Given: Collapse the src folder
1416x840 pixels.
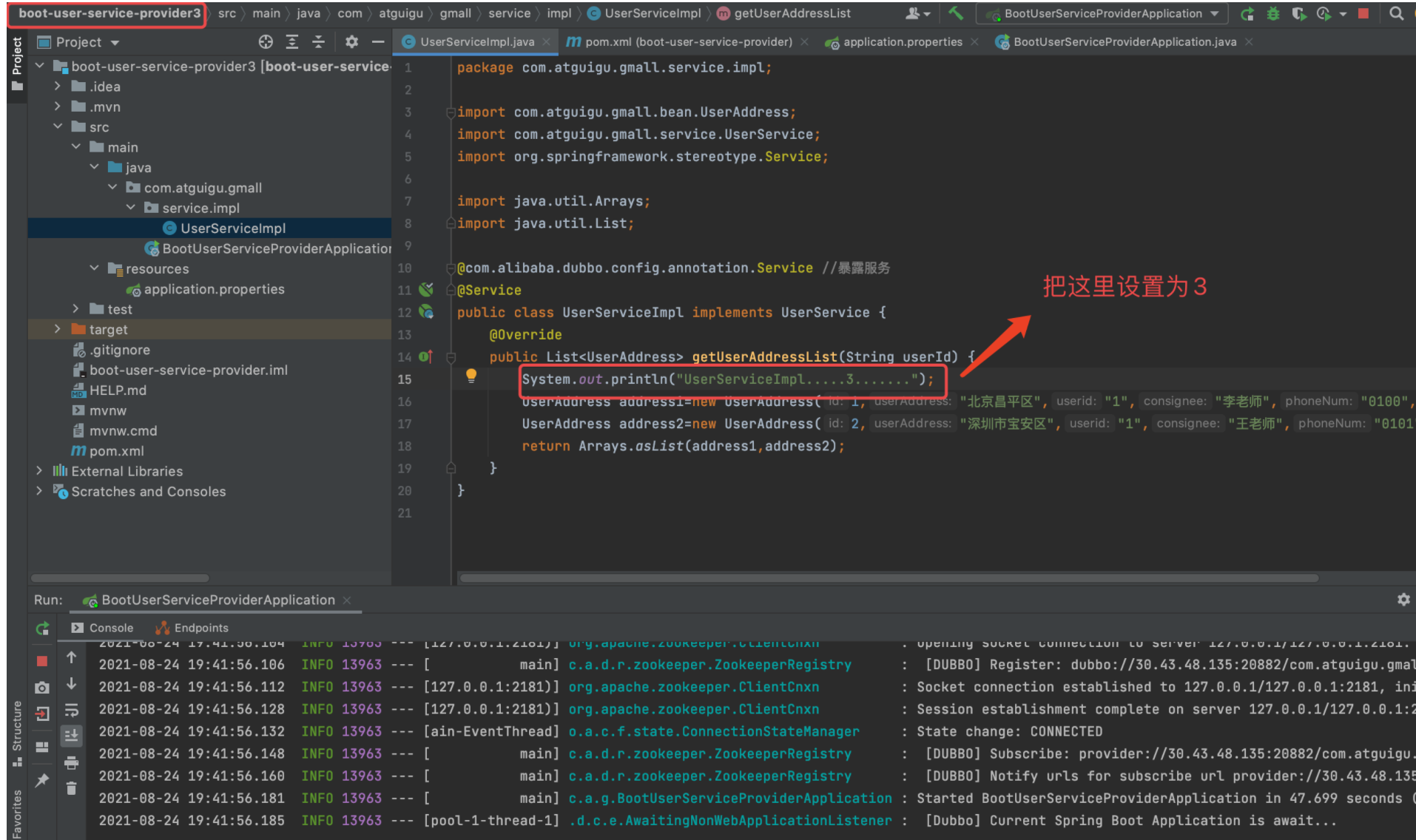Looking at the screenshot, I should tap(58, 126).
